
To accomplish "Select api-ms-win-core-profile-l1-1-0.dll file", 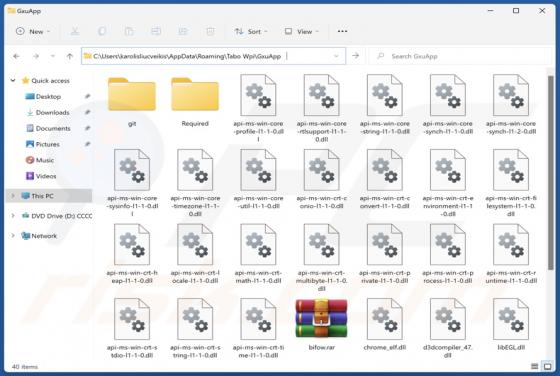I will pos(258,107).
